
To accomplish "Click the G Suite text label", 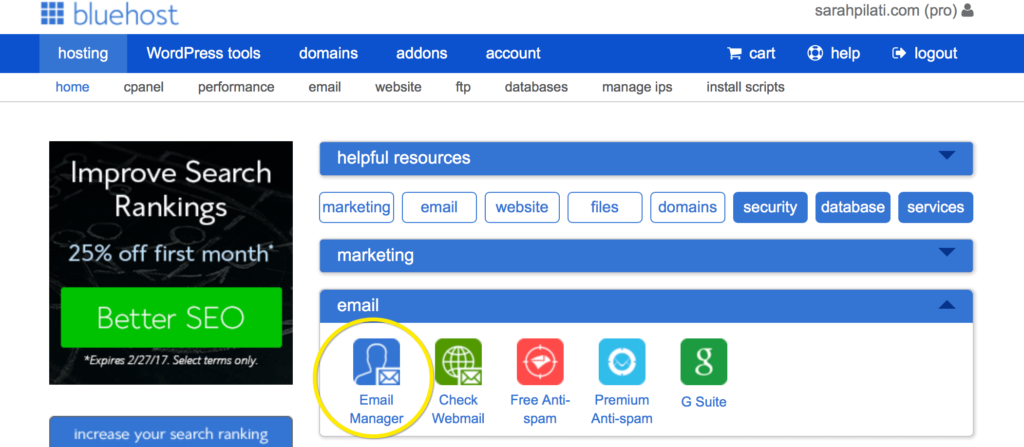I will (703, 402).
